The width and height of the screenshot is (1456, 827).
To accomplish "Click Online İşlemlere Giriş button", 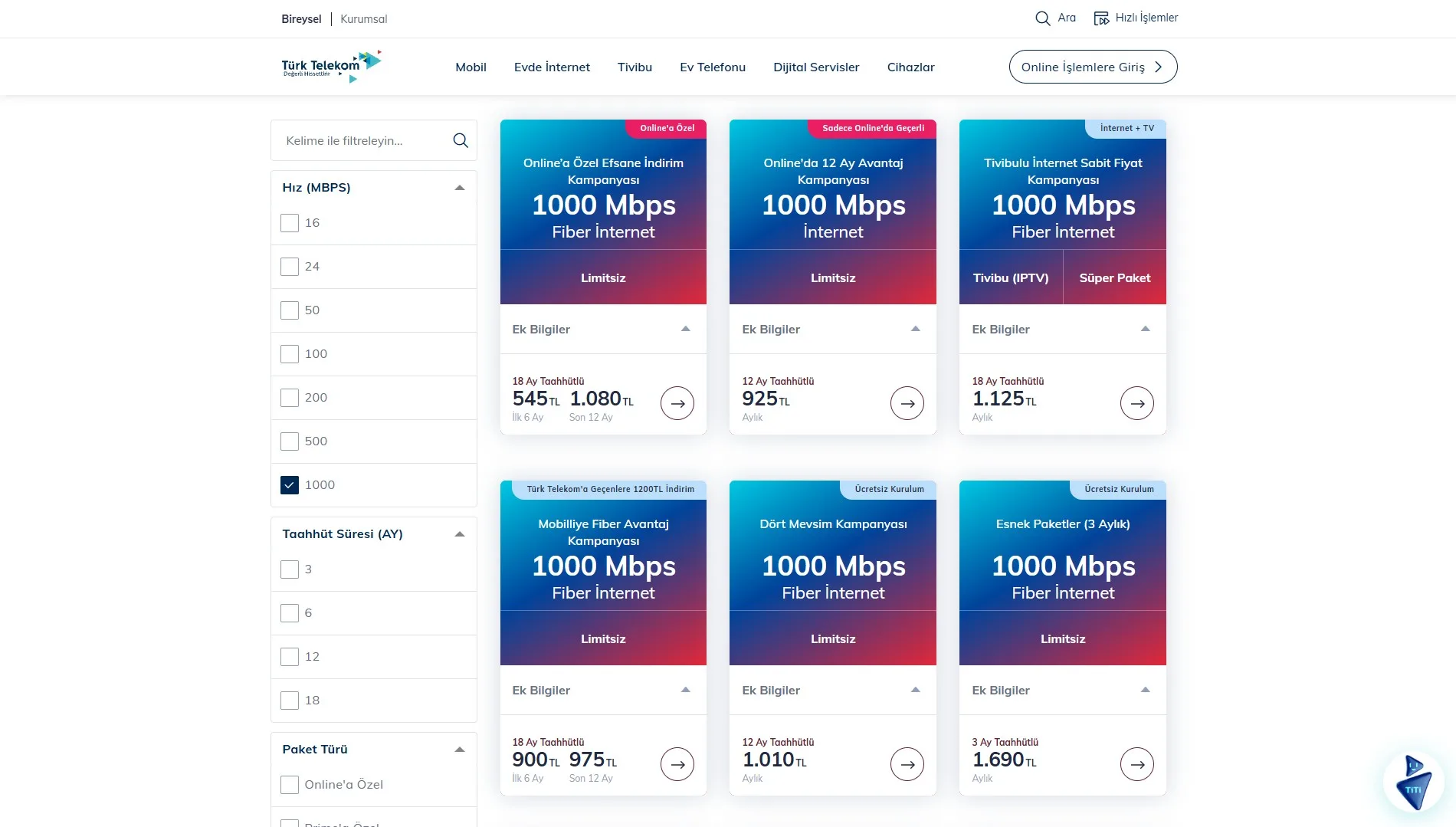I will tap(1093, 67).
